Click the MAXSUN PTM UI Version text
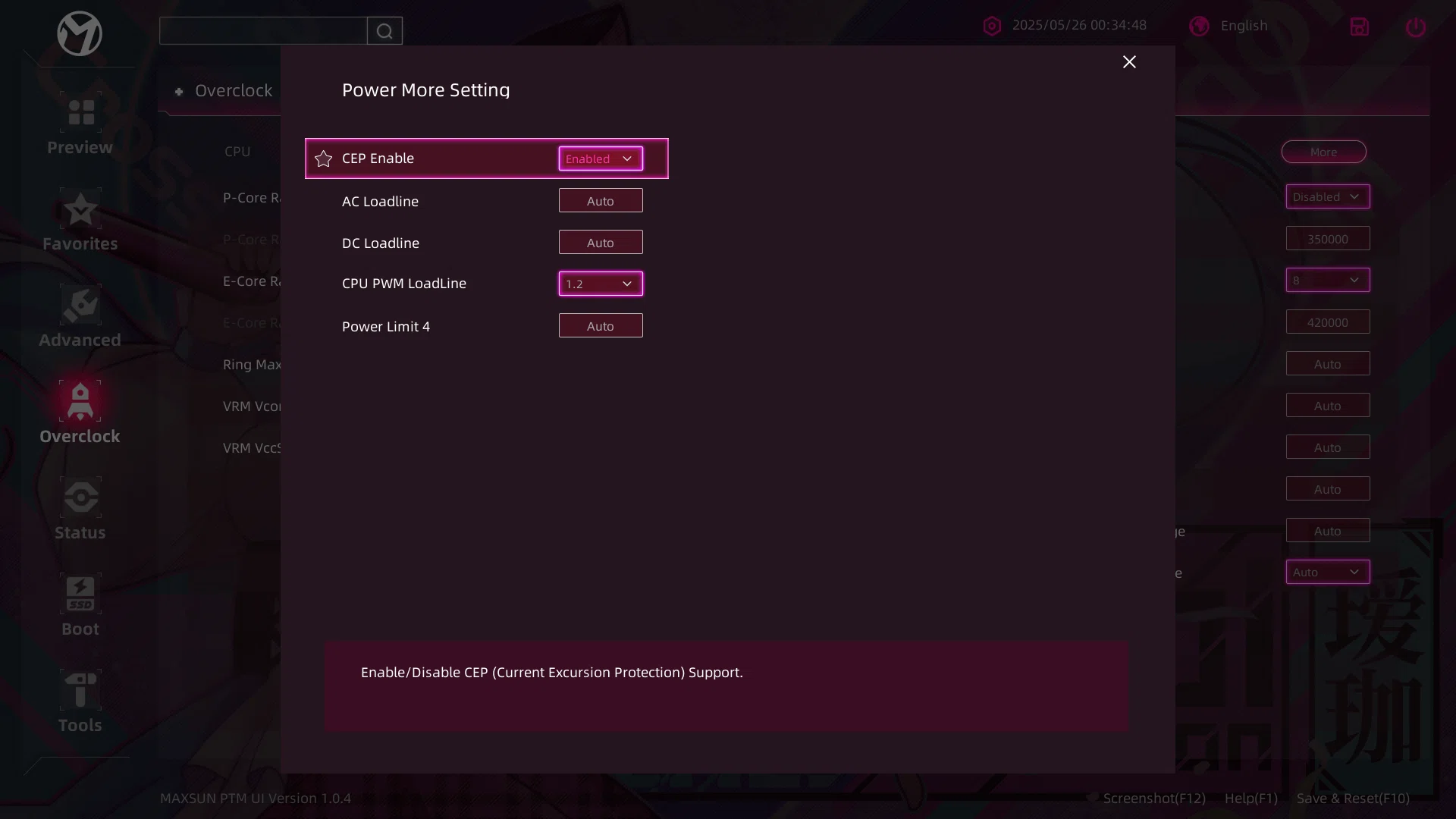This screenshot has height=819, width=1456. pyautogui.click(x=256, y=798)
